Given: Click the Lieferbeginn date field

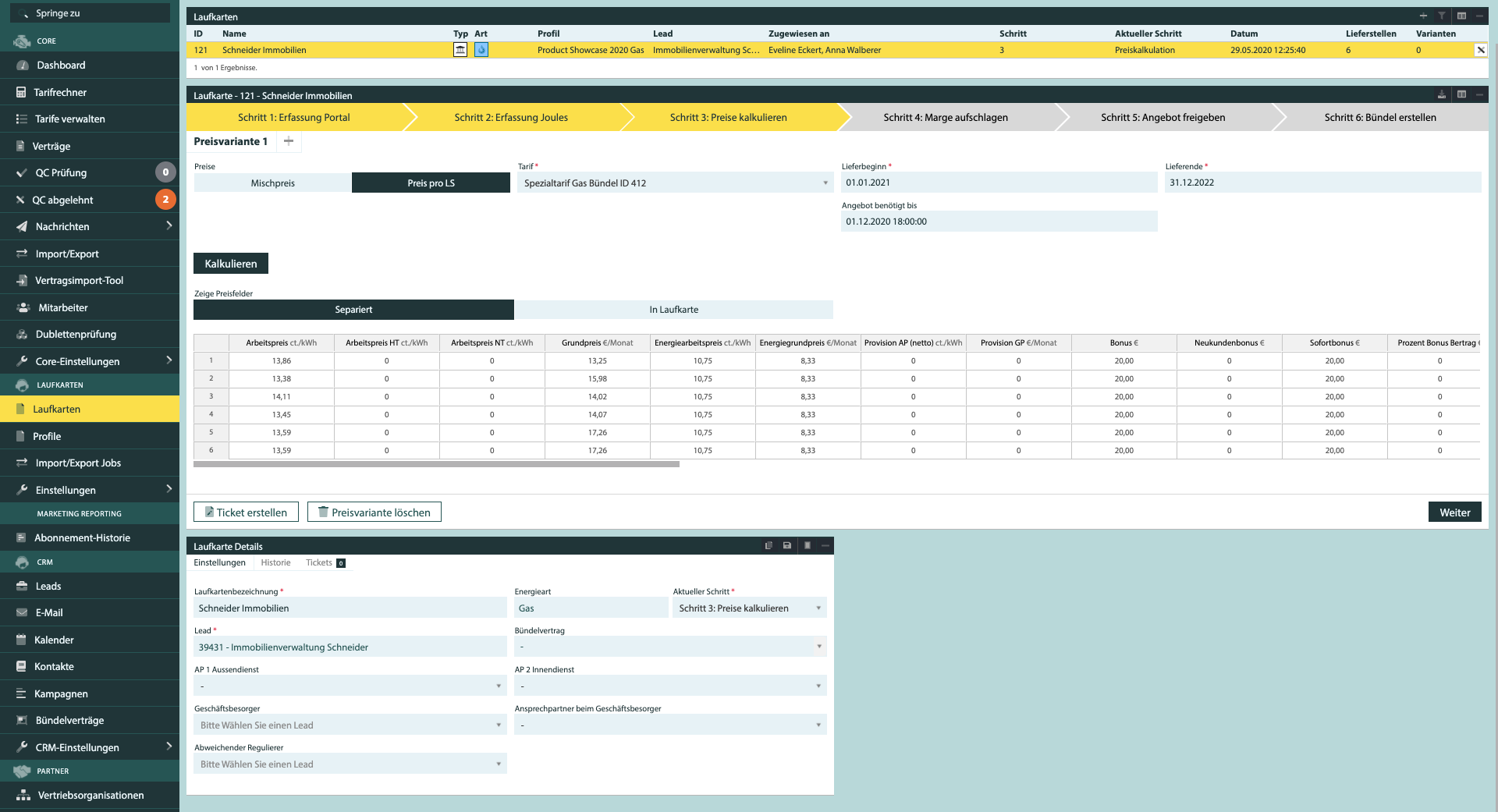Looking at the screenshot, I should click(999, 183).
